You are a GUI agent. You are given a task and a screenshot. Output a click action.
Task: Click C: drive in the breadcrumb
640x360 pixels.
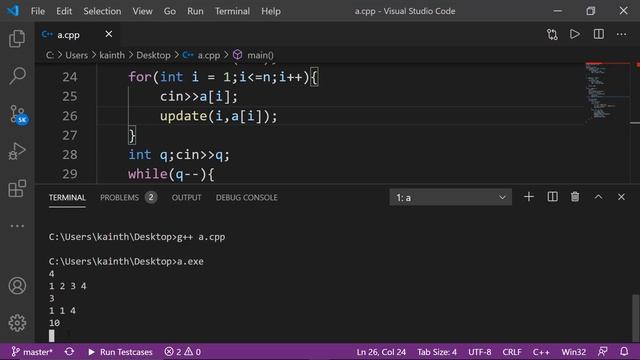[x=49, y=55]
